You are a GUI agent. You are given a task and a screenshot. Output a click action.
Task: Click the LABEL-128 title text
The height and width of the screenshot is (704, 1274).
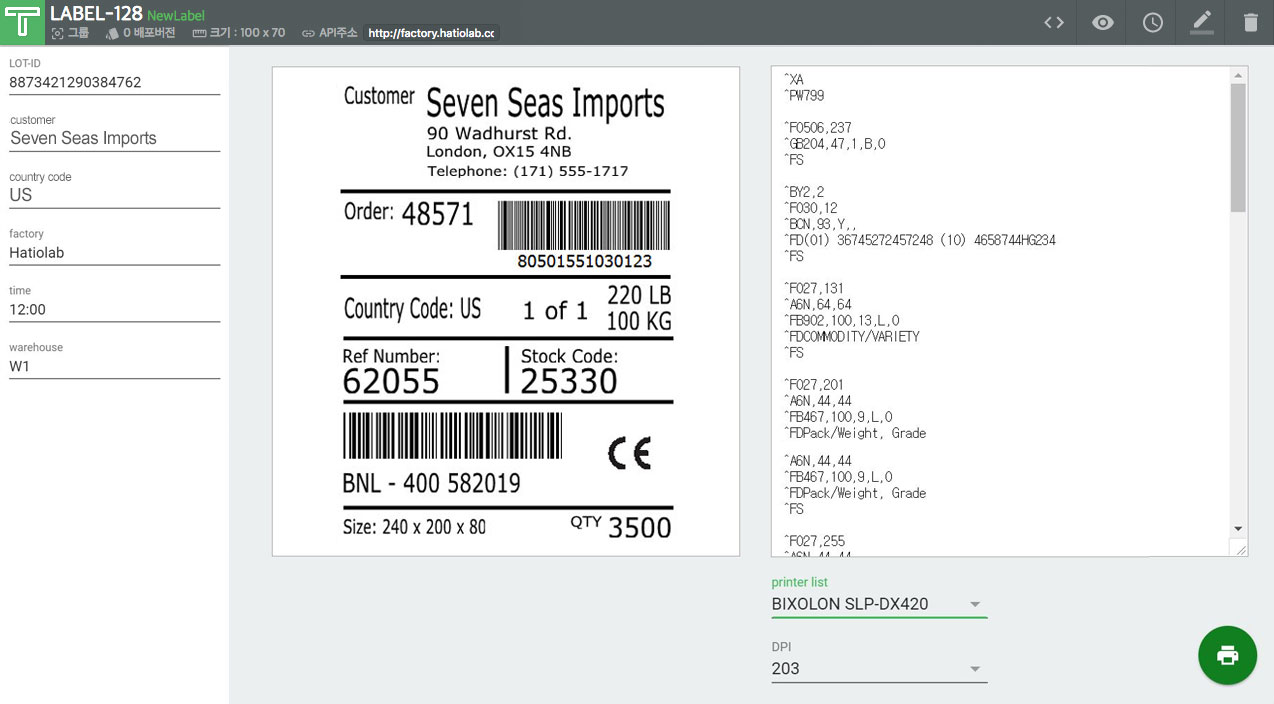point(96,14)
